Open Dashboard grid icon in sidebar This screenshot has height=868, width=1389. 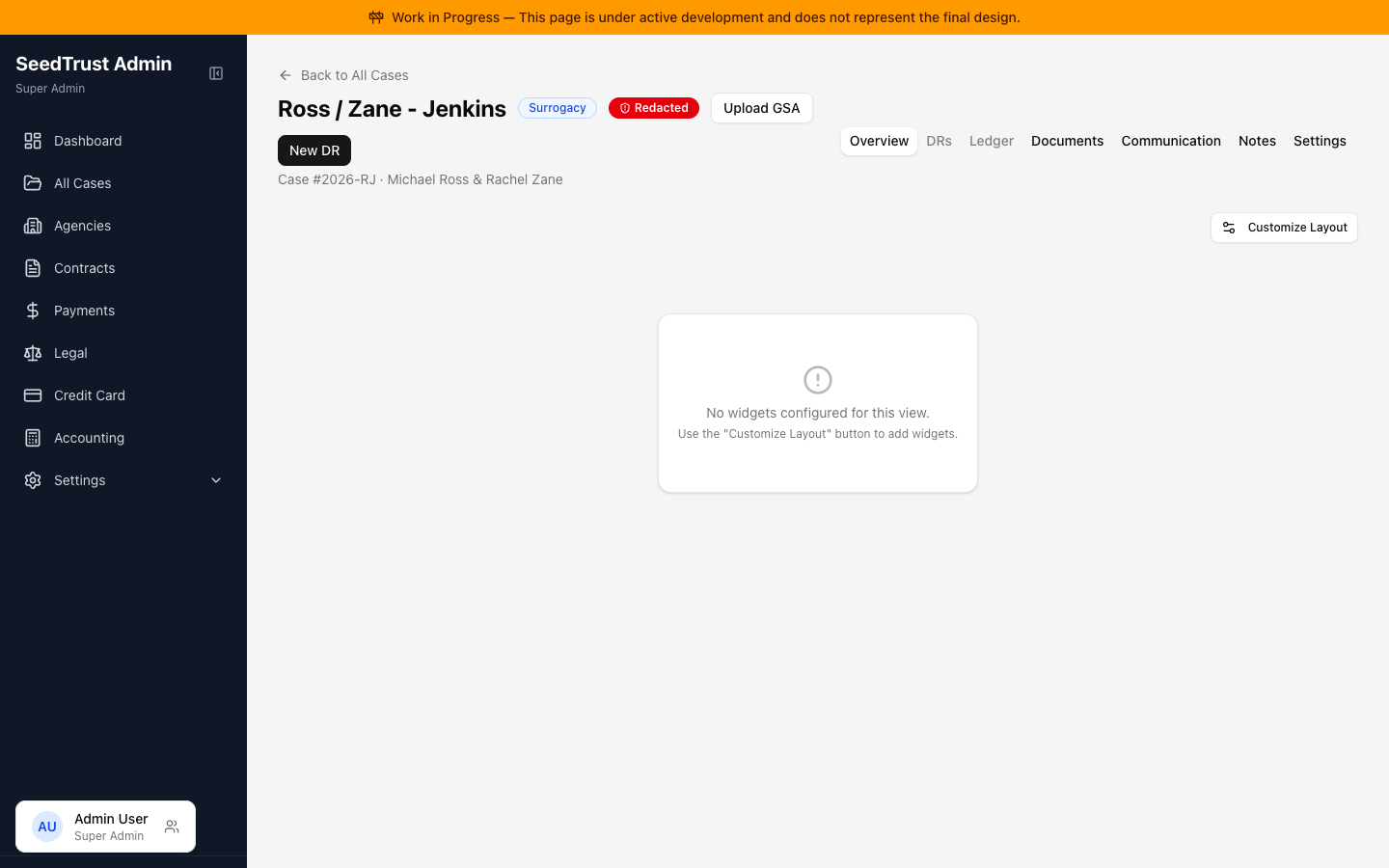(x=33, y=141)
